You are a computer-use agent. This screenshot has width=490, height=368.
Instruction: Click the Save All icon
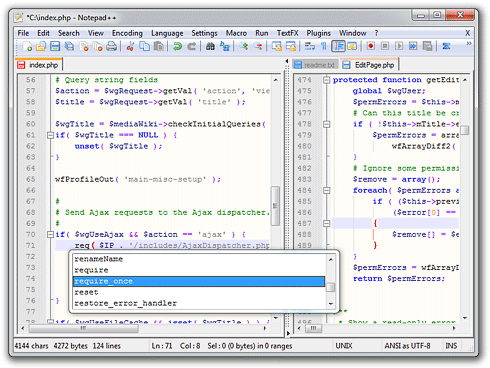point(69,46)
